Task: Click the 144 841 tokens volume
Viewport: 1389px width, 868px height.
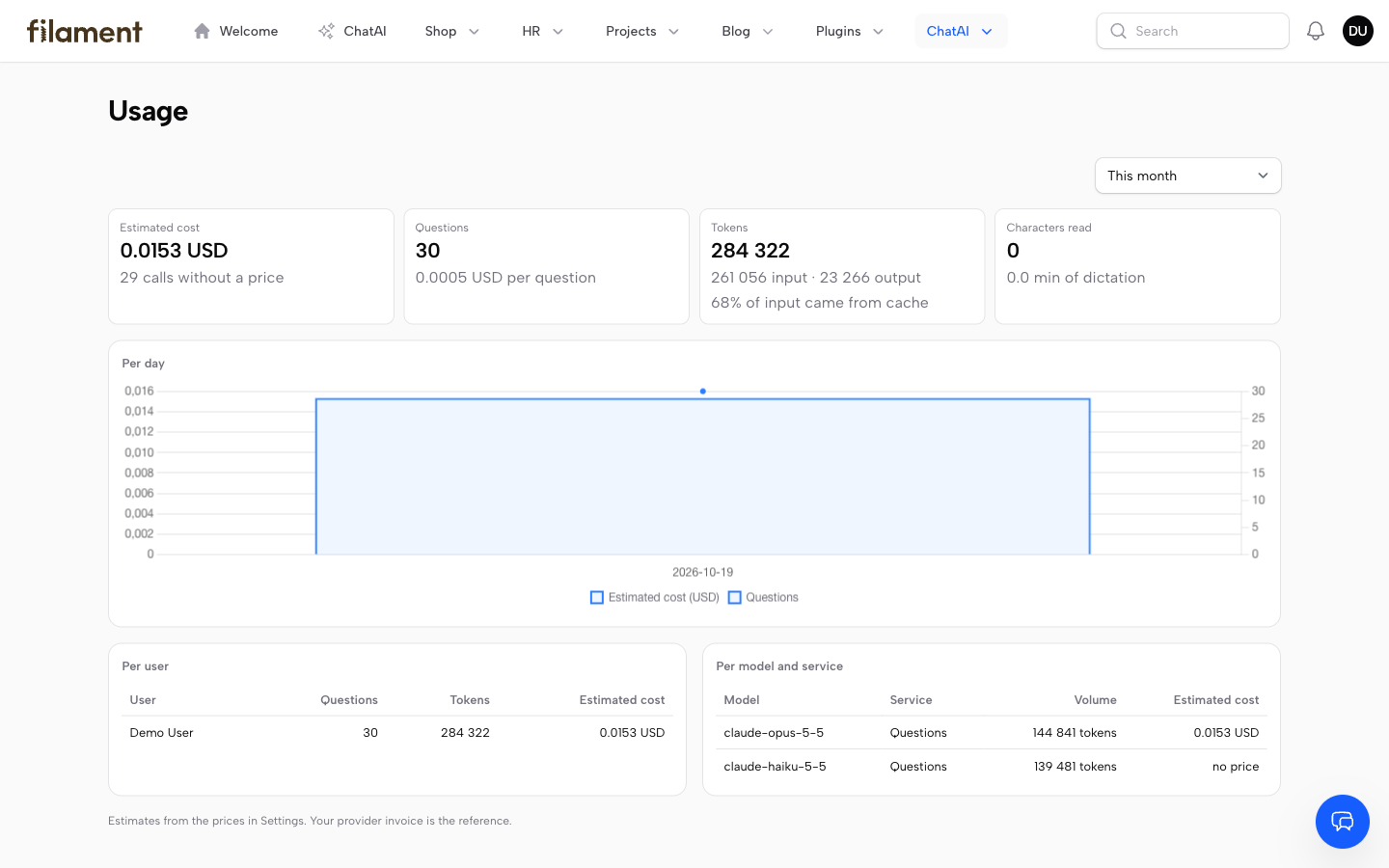Action: coord(1075,733)
